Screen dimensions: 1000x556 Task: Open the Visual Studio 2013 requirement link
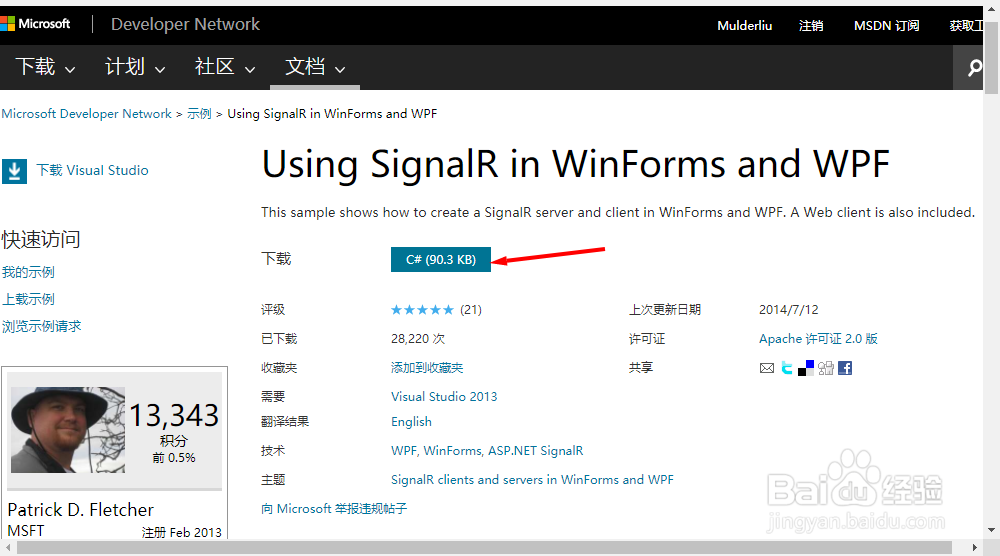click(x=444, y=397)
